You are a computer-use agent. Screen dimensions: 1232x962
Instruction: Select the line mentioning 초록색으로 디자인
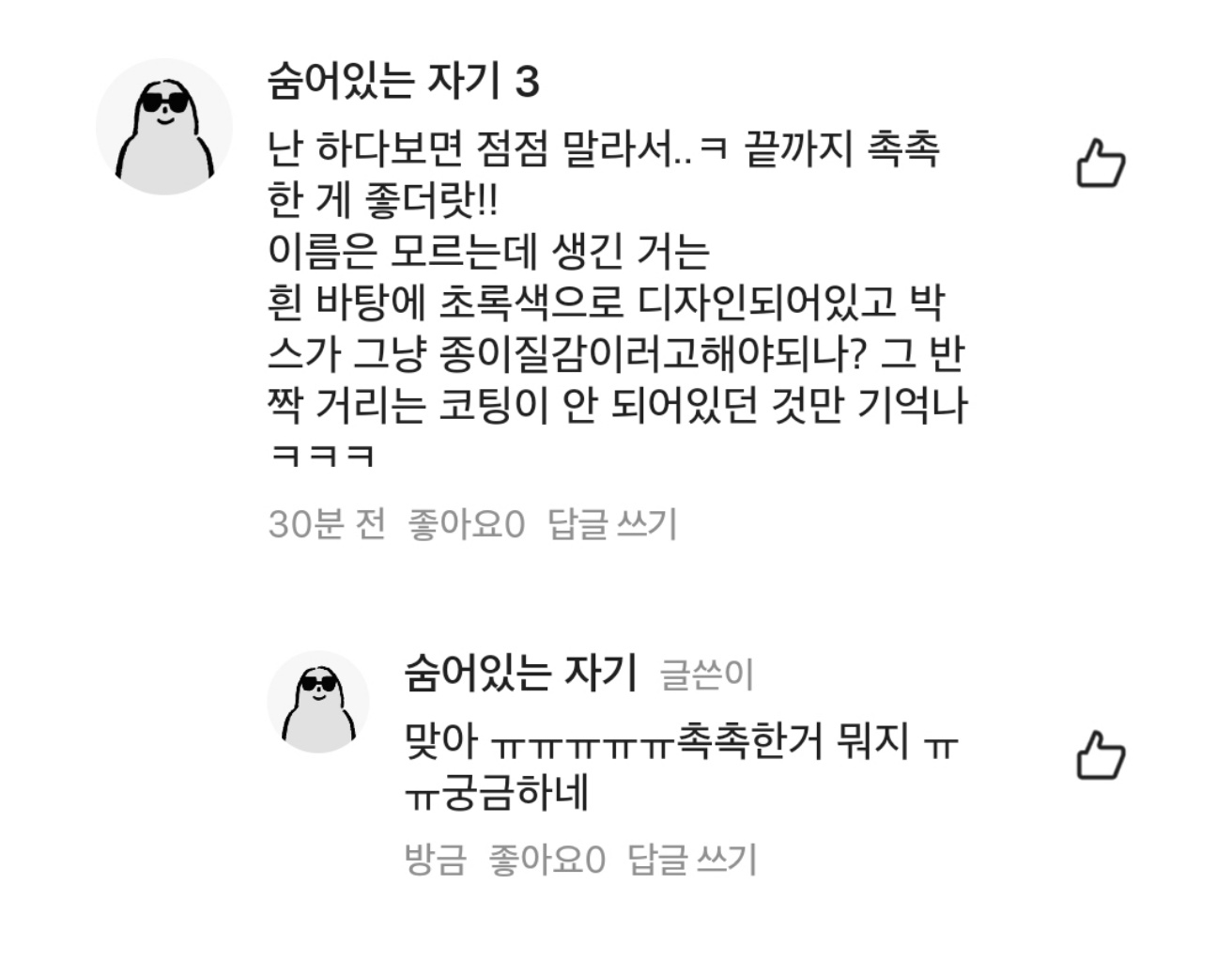coord(607,303)
